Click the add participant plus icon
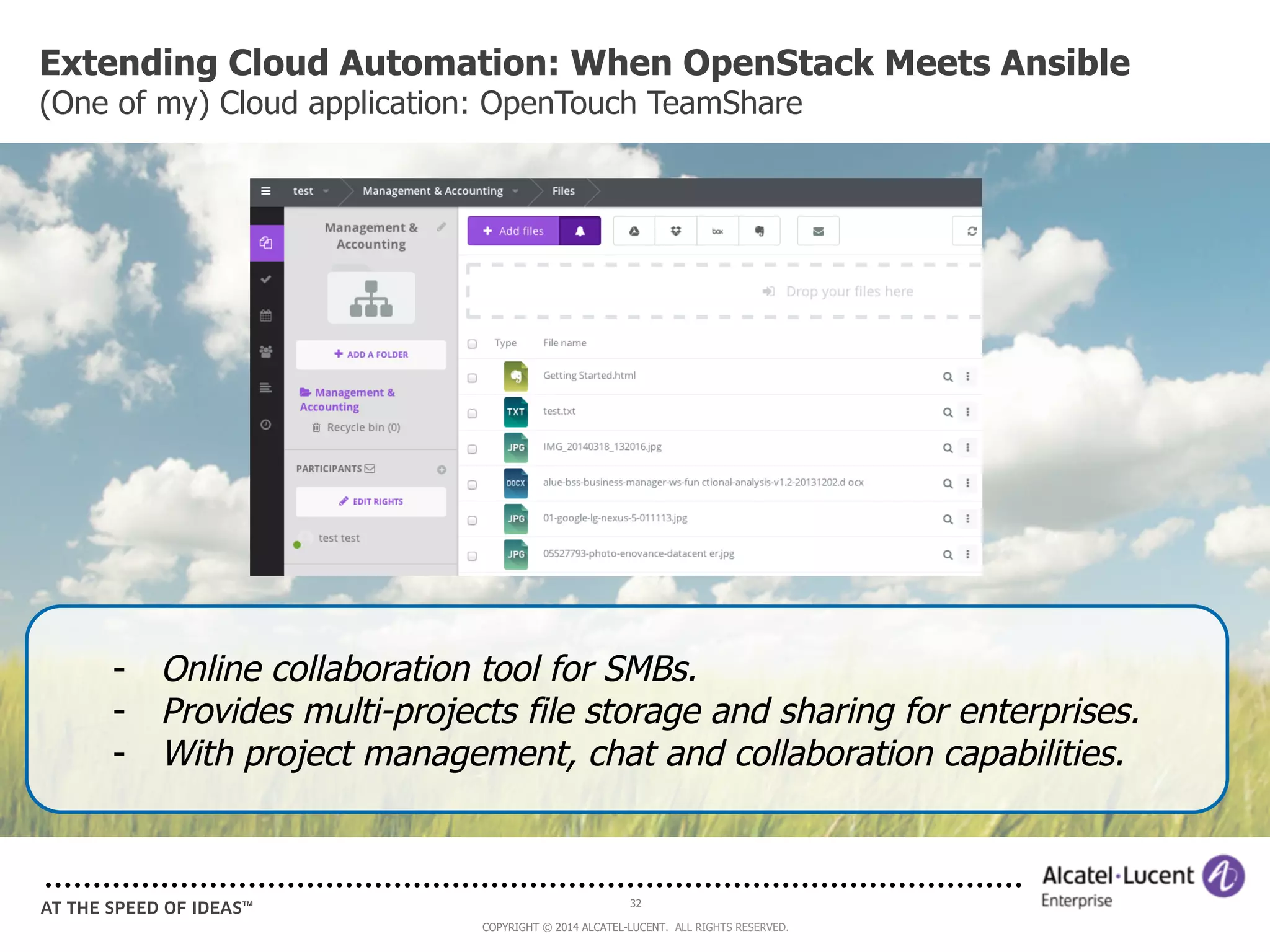The height and width of the screenshot is (952, 1270). click(442, 470)
